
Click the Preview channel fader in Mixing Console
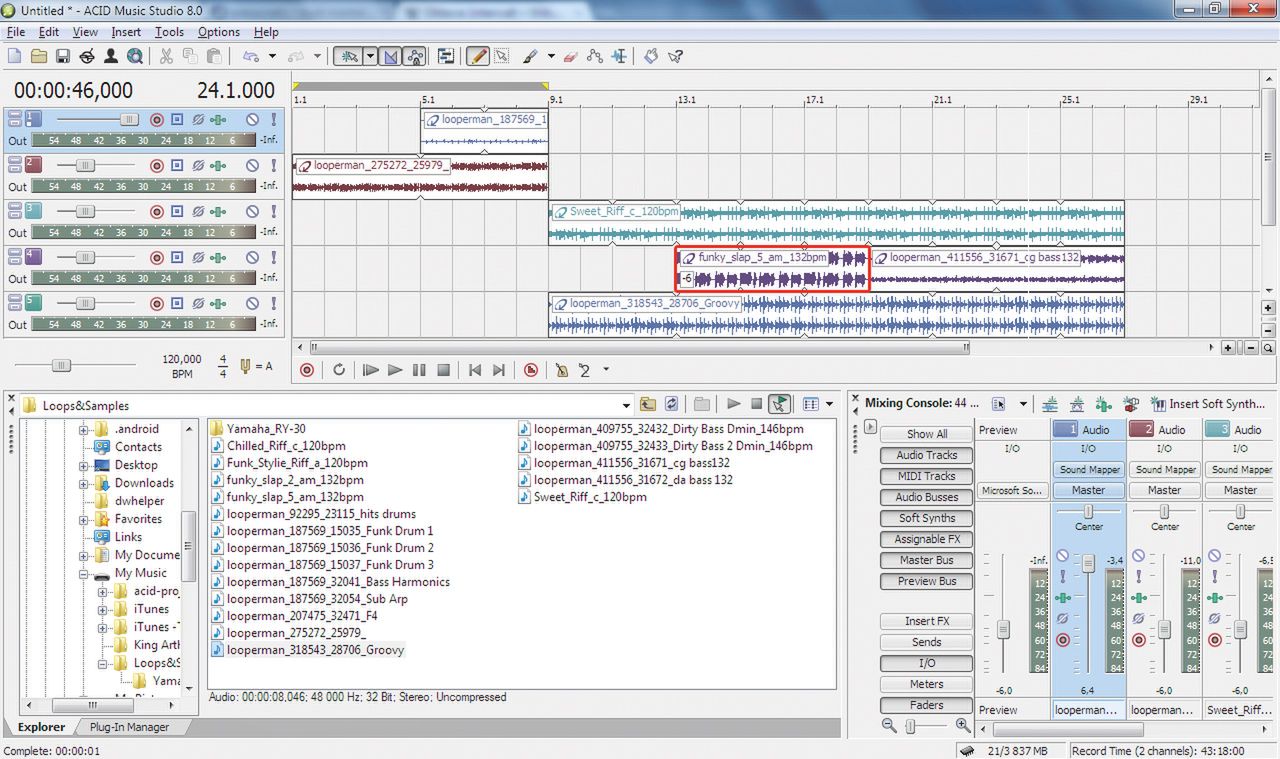1003,630
